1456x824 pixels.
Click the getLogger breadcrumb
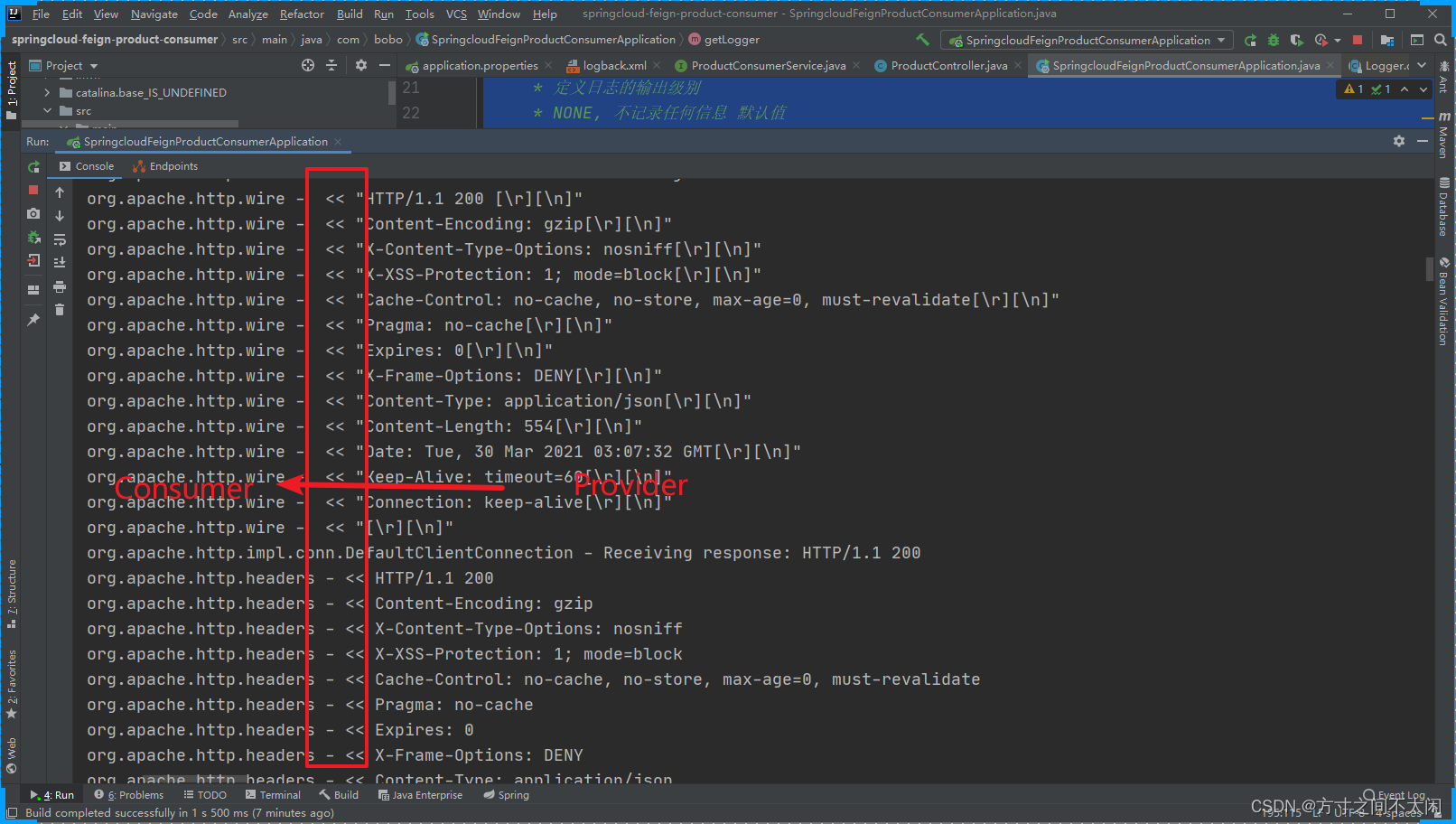(x=724, y=40)
